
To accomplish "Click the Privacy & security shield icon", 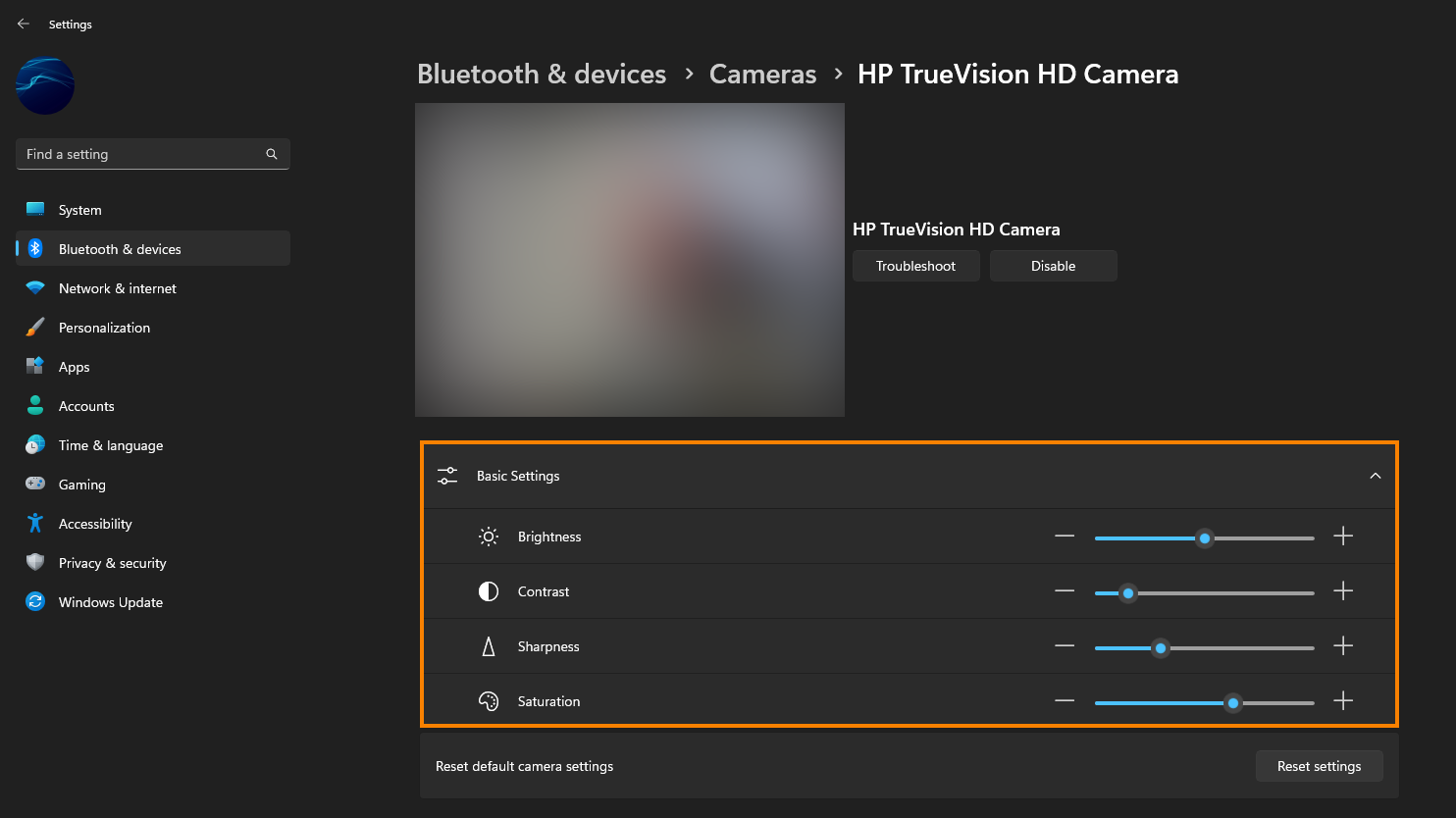I will [x=35, y=562].
